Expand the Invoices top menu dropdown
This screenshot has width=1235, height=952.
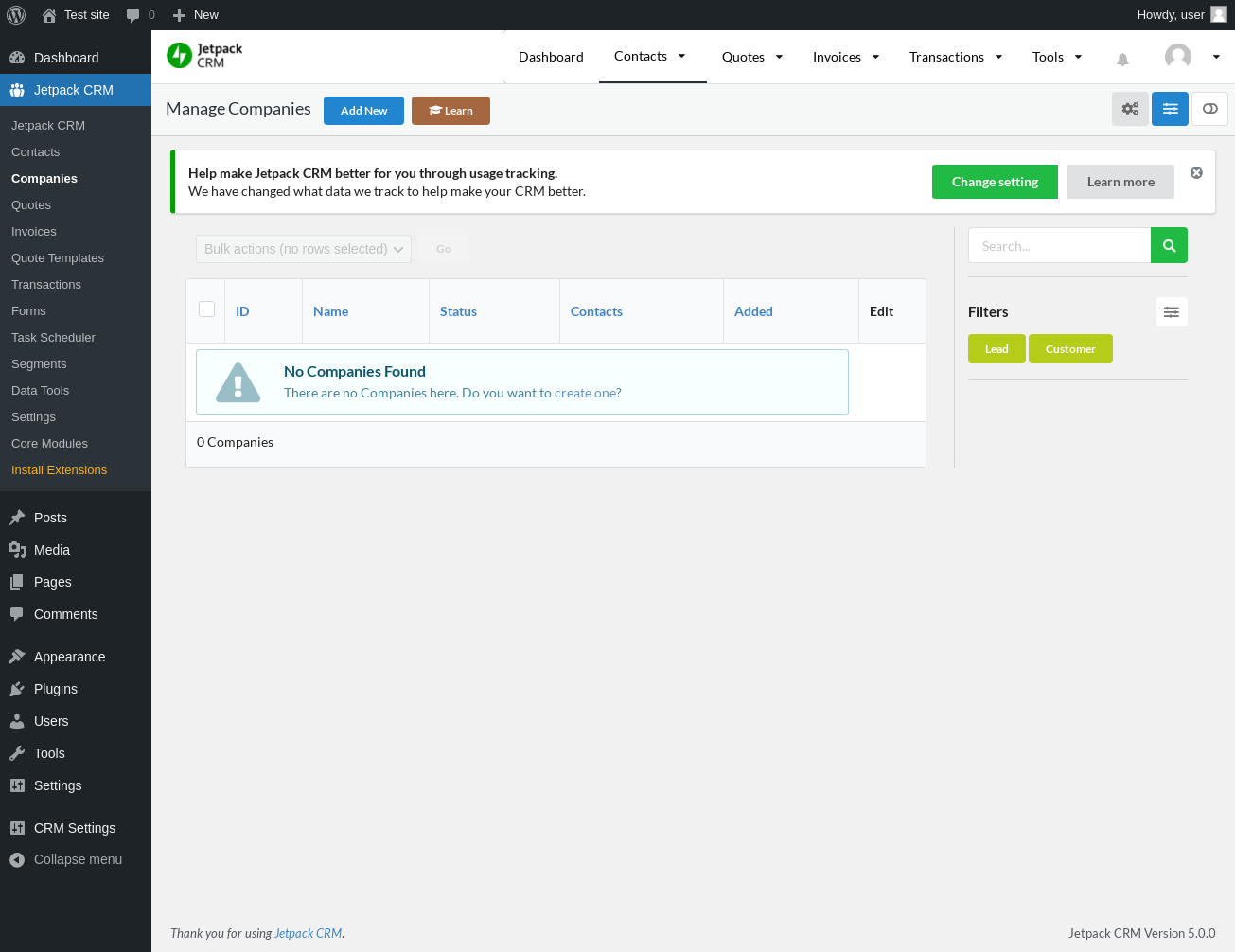click(x=875, y=57)
